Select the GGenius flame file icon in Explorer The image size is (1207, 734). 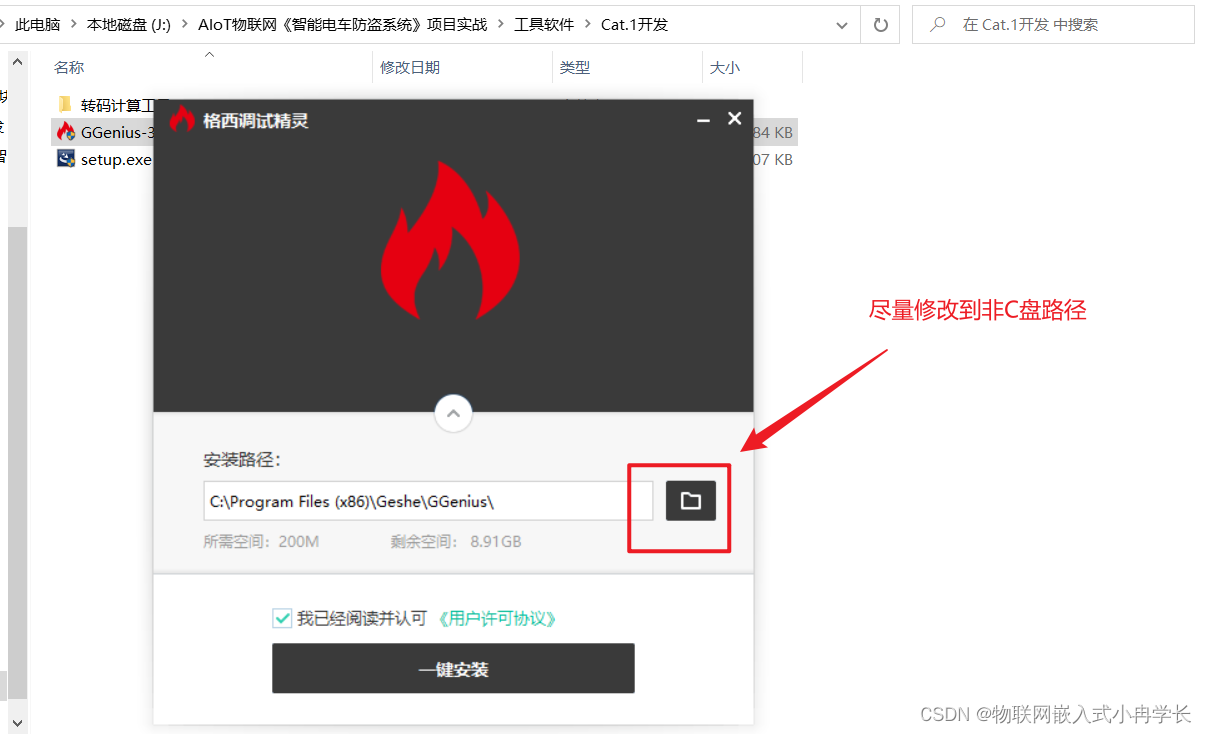coord(66,132)
